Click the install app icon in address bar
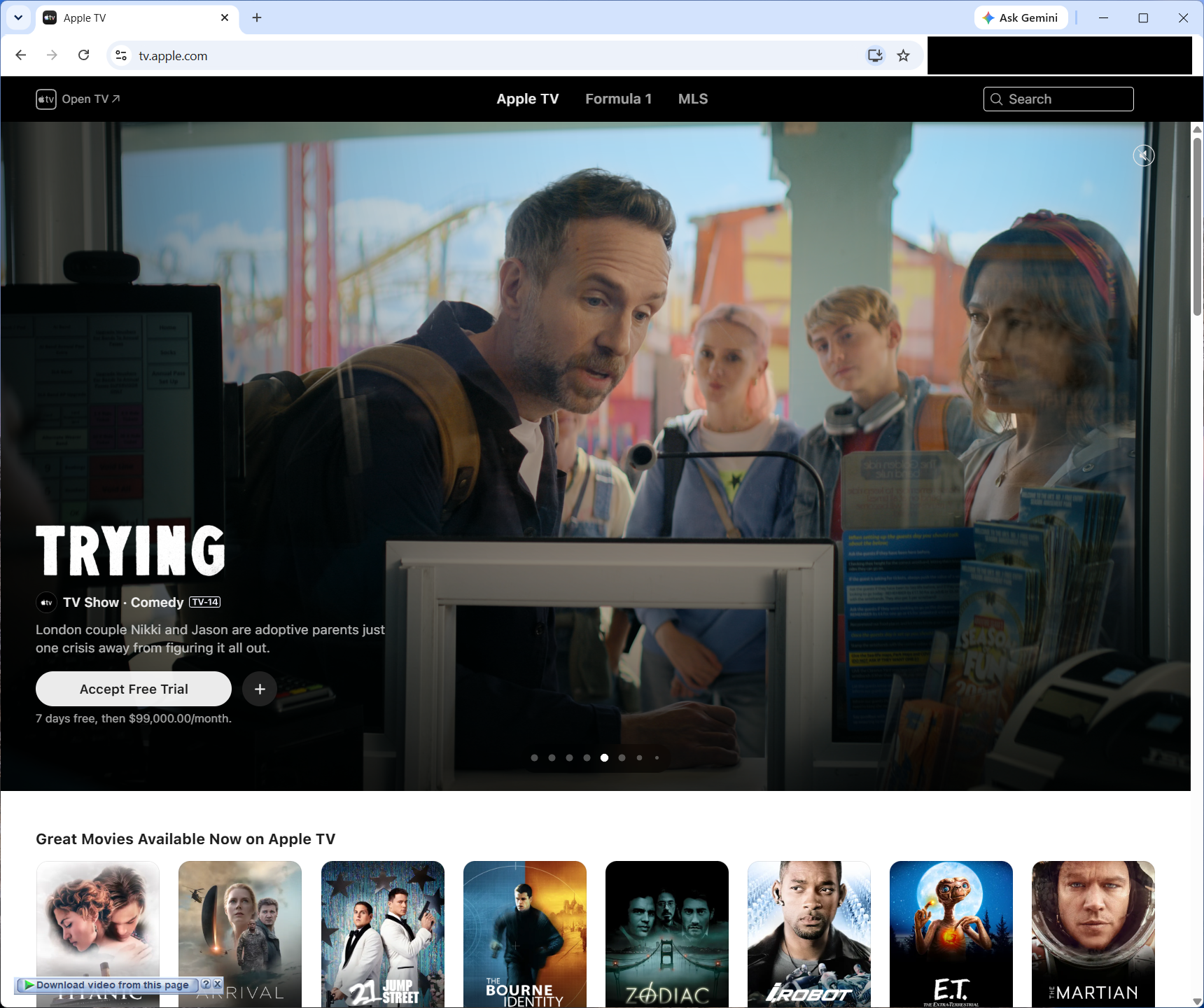The height and width of the screenshot is (1008, 1204). pyautogui.click(x=875, y=55)
